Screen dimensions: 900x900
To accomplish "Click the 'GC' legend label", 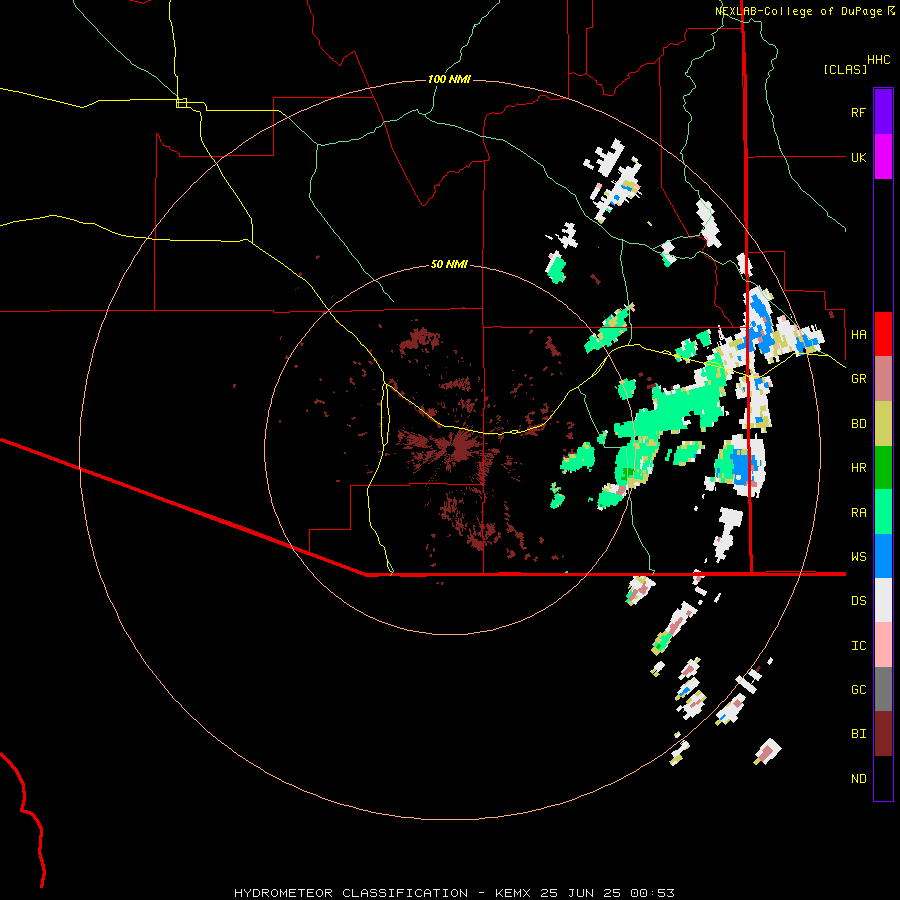I will pyautogui.click(x=858, y=690).
